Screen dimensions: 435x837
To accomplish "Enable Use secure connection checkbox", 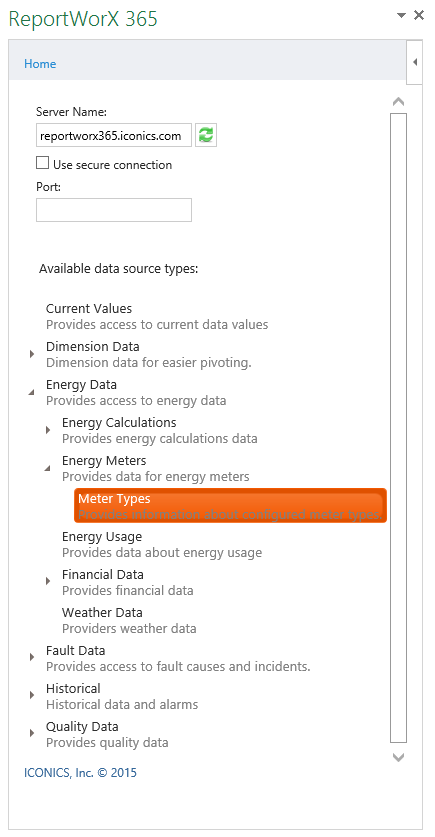I will 42,163.
